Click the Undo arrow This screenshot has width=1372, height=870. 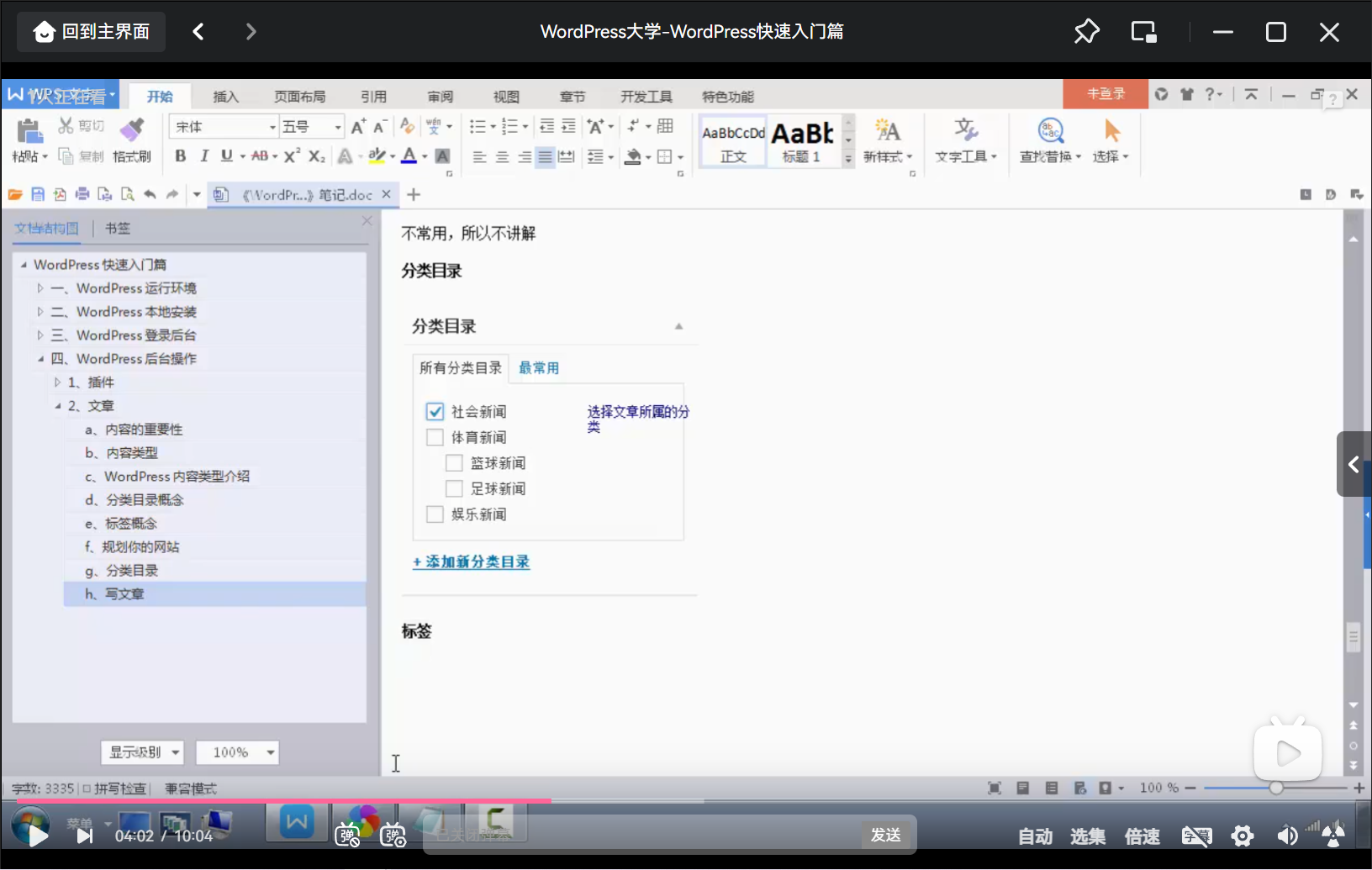(150, 194)
